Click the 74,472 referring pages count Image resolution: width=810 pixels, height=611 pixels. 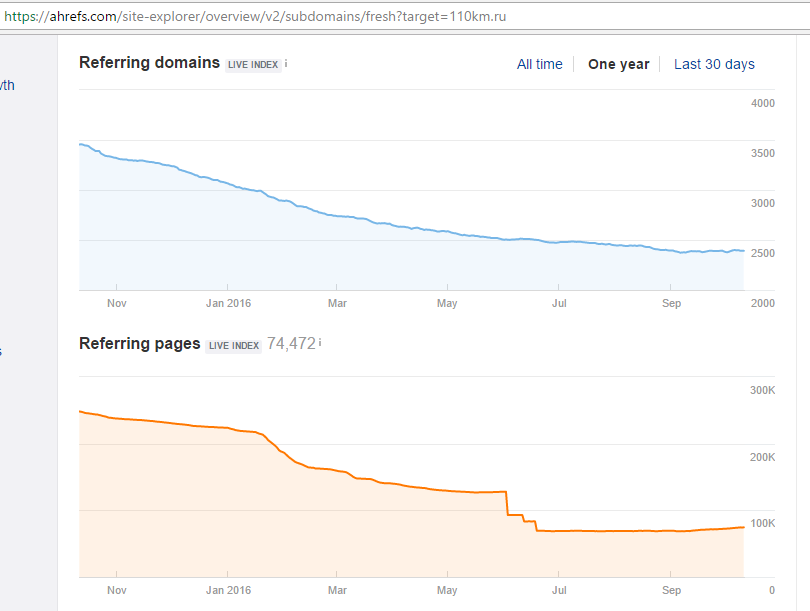click(291, 344)
